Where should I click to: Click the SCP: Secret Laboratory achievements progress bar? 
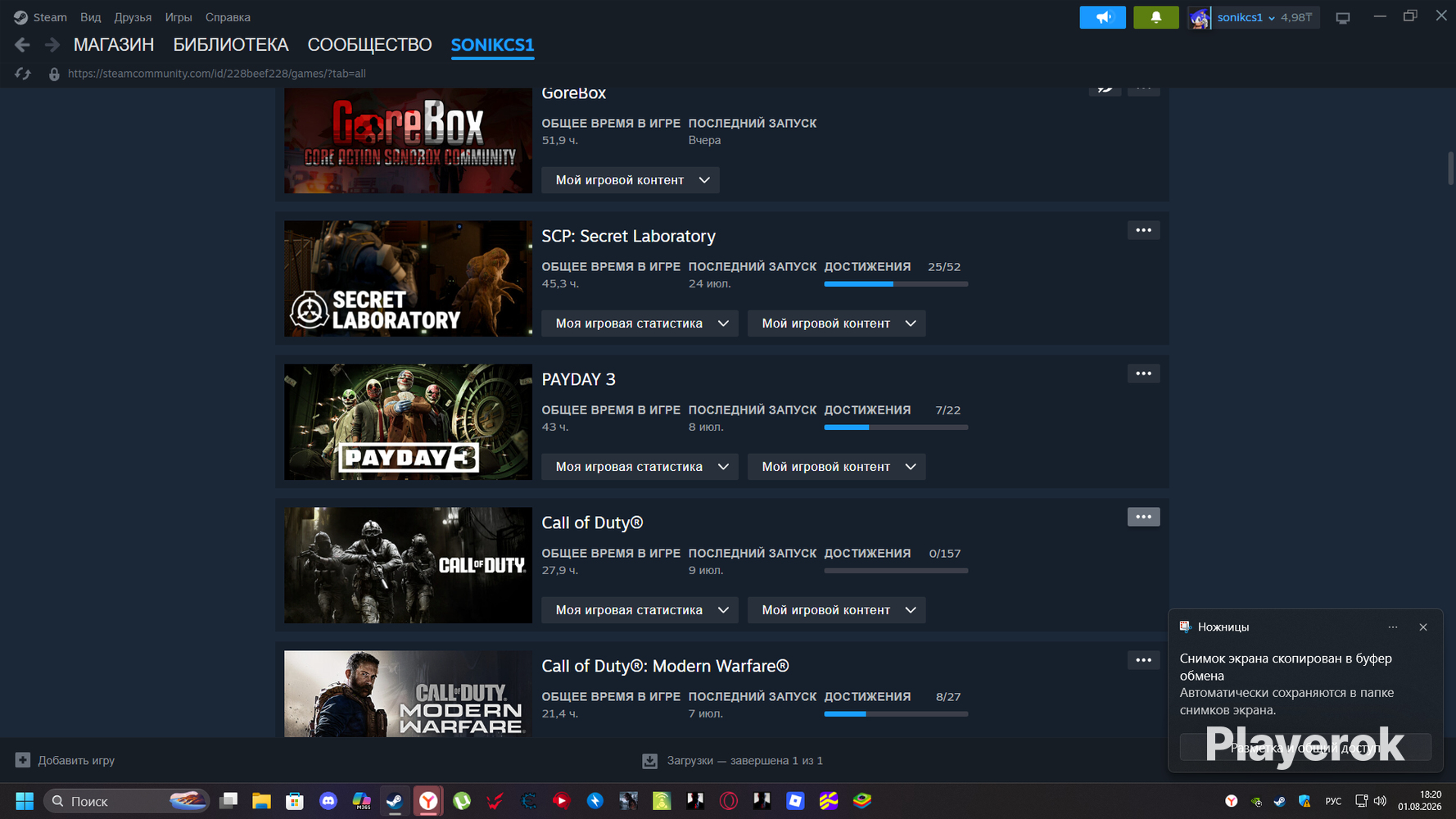click(896, 284)
